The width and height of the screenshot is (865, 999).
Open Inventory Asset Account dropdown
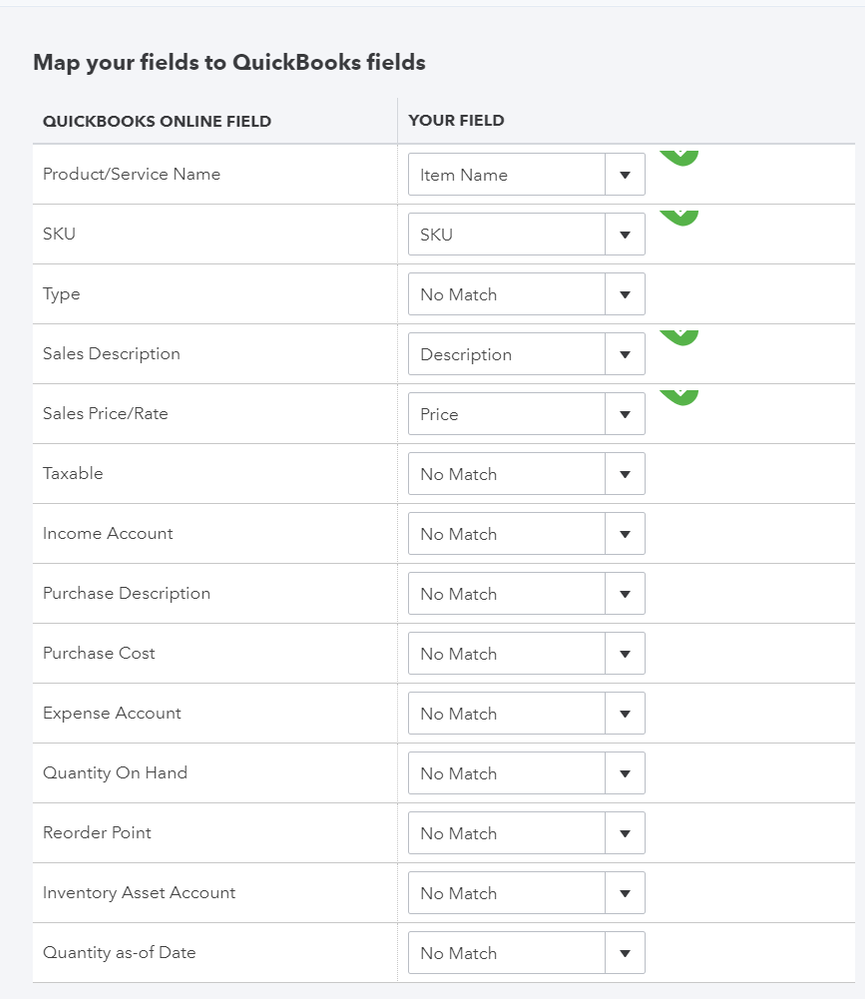click(x=526, y=893)
